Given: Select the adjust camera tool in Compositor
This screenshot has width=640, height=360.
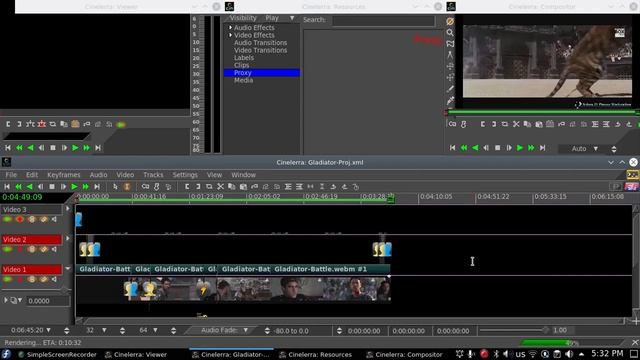Looking at the screenshot, I should [450, 66].
